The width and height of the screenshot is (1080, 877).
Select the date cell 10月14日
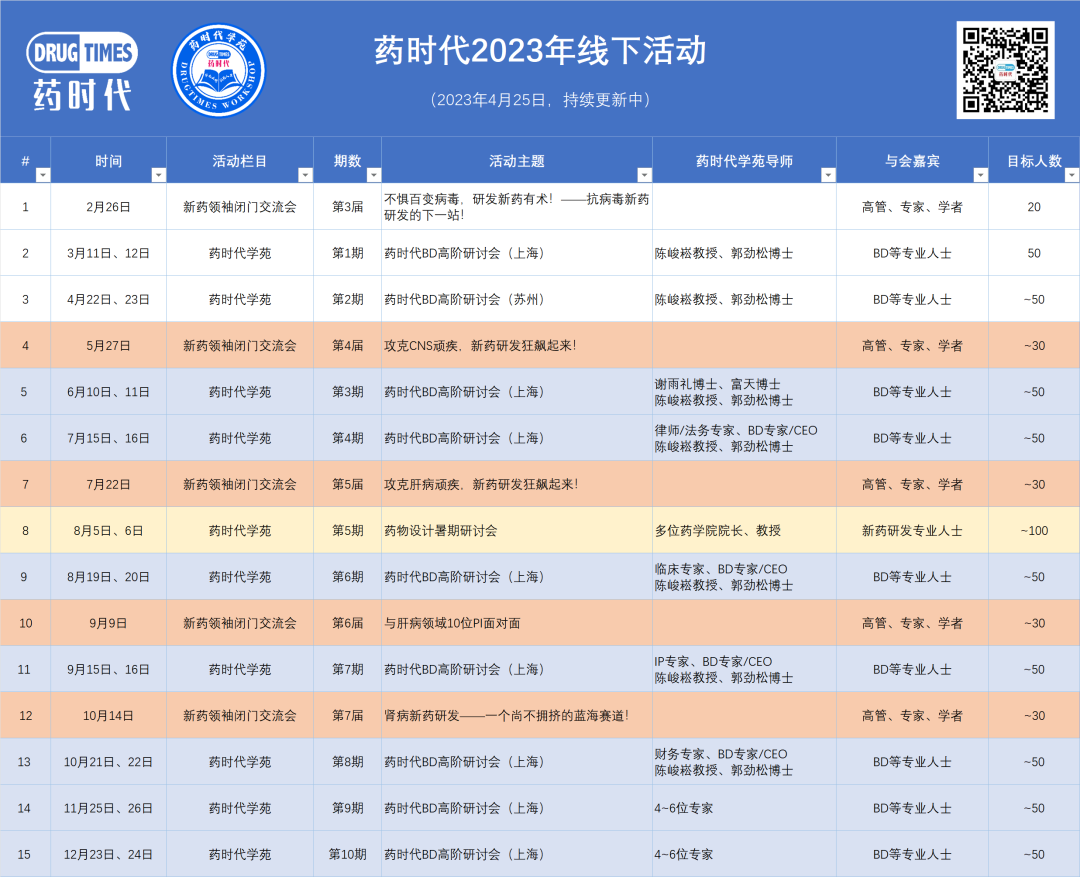pos(108,715)
